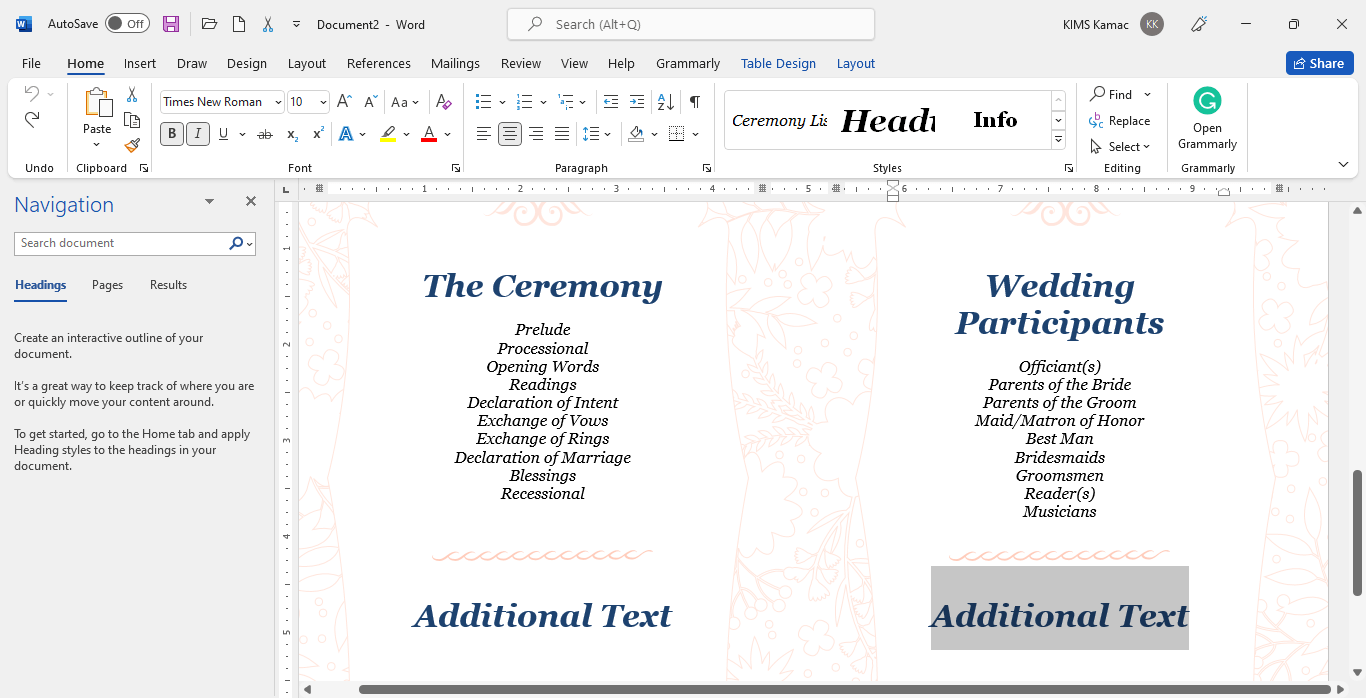The image size is (1366, 698).
Task: Choose the red Font Color swatch
Action: coord(427,133)
